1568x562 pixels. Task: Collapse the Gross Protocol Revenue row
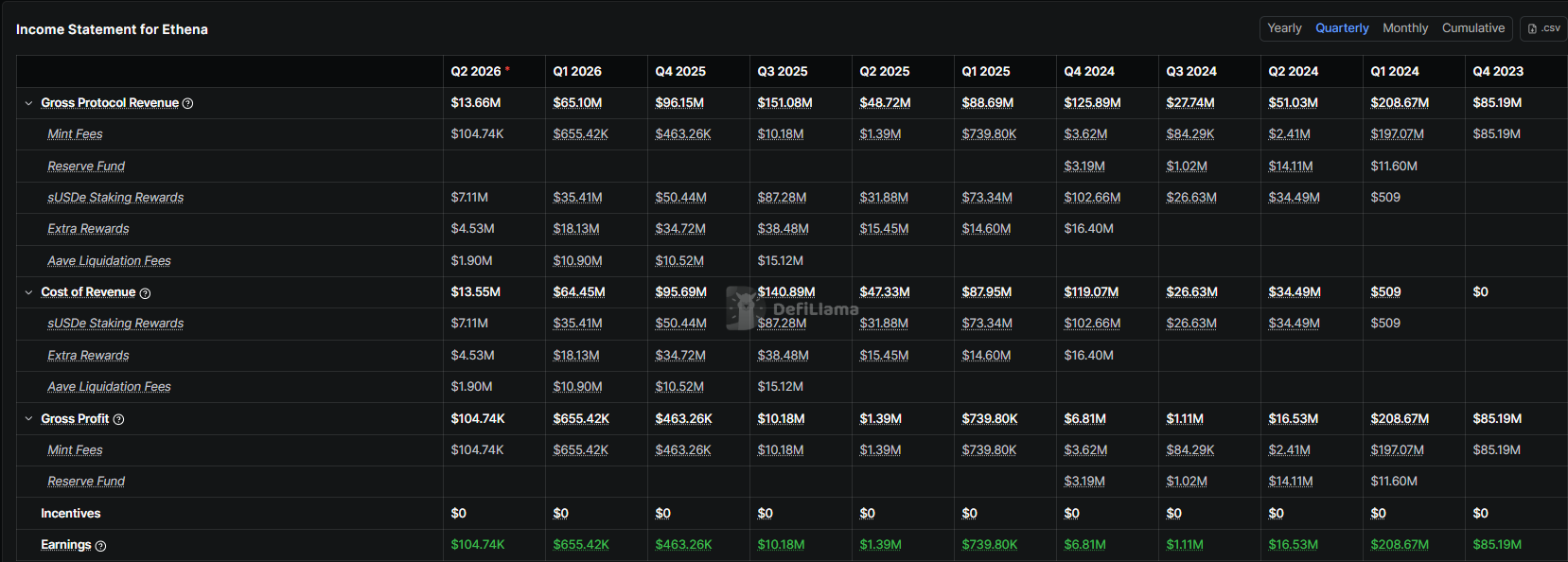(28, 103)
